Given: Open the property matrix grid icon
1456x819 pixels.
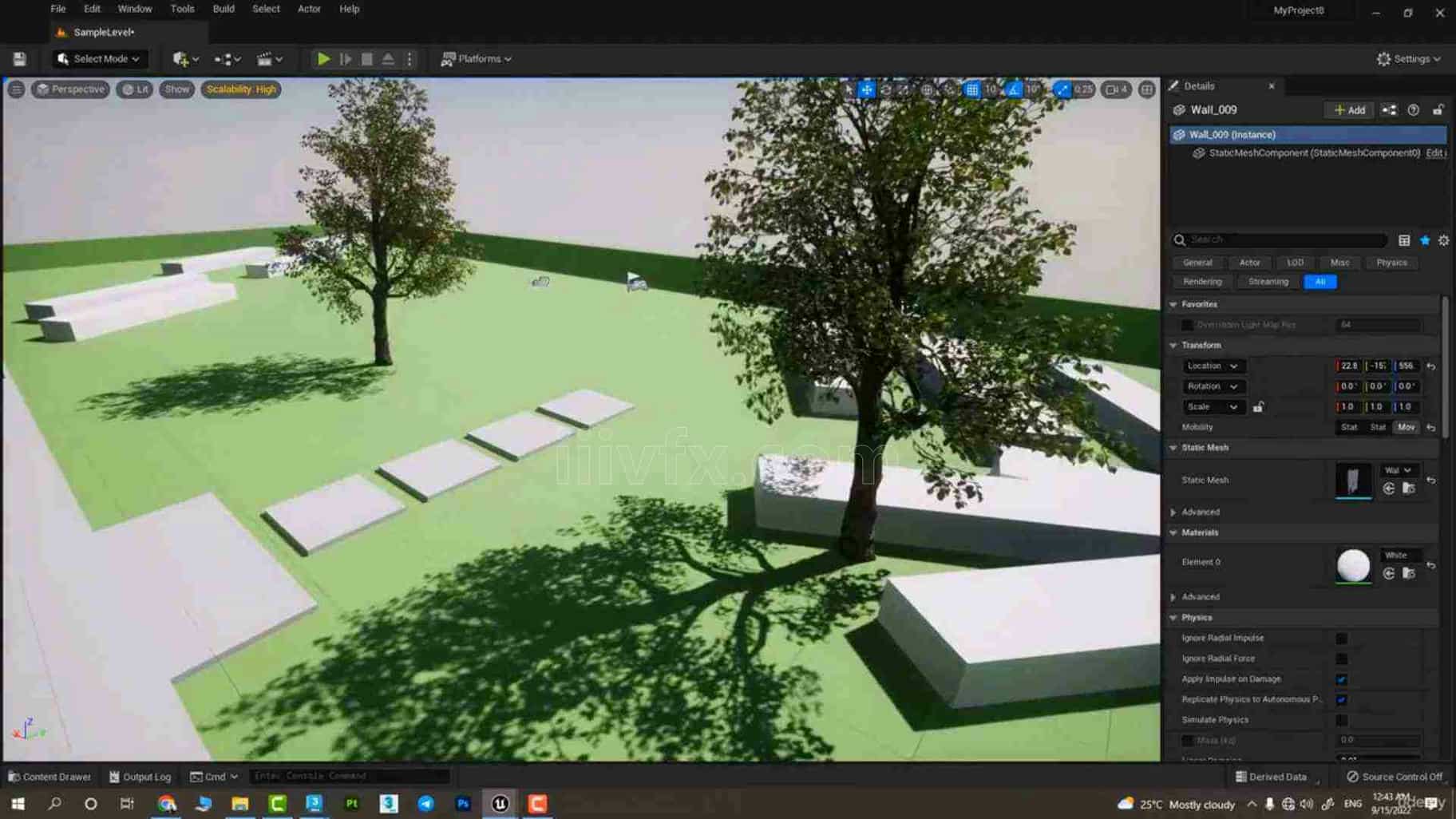Looking at the screenshot, I should click(x=1404, y=240).
